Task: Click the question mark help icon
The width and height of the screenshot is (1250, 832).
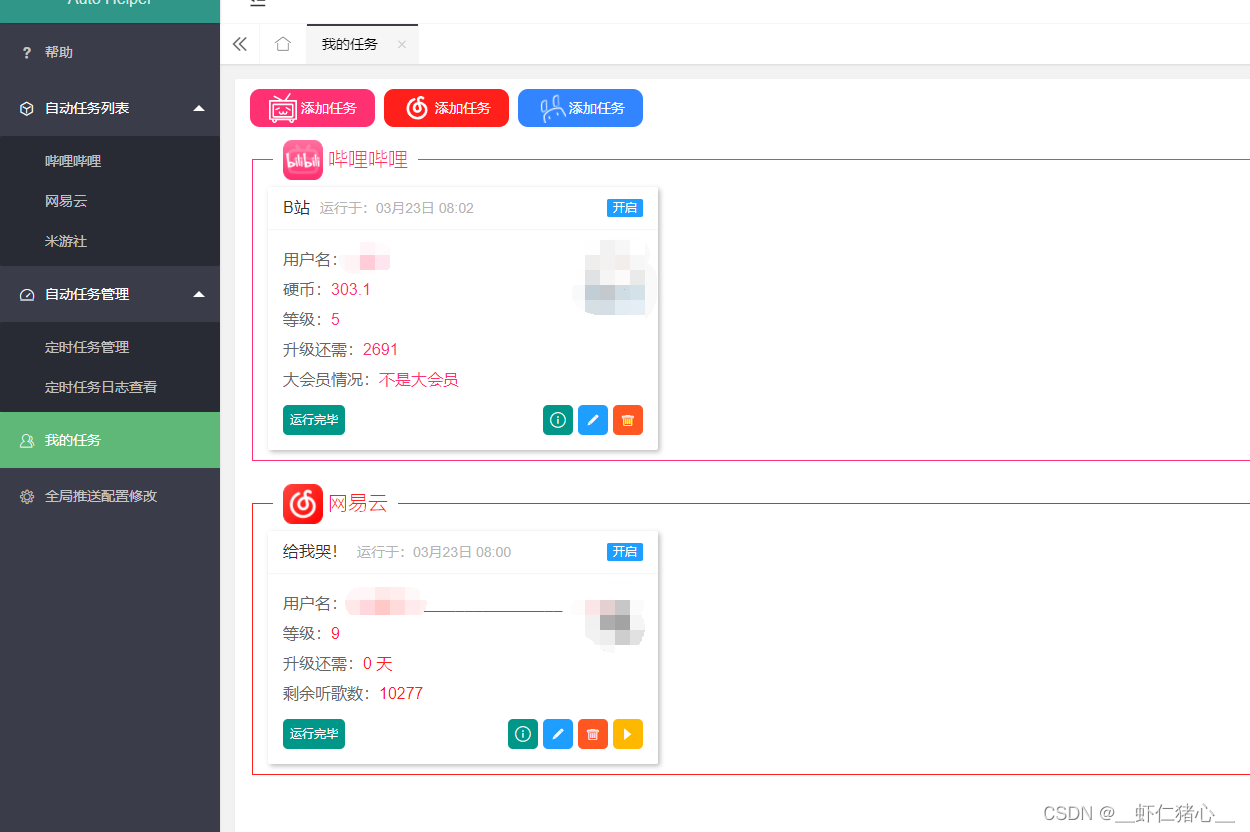Action: (27, 52)
